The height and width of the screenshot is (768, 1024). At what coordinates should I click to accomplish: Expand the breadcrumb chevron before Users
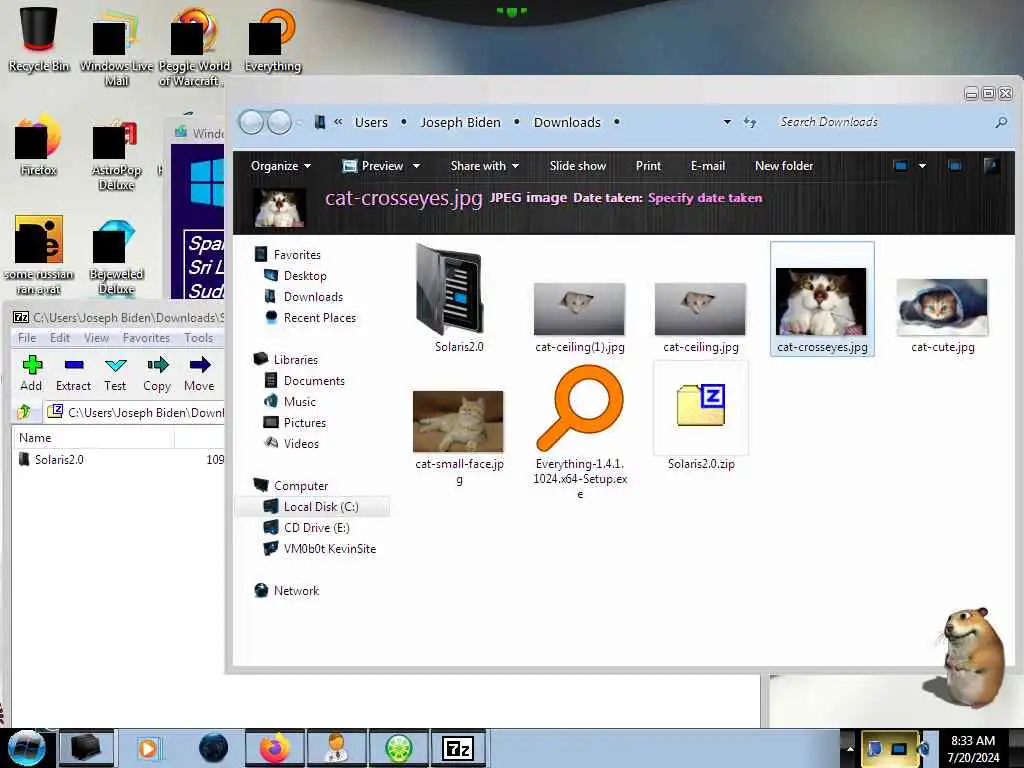(x=338, y=122)
